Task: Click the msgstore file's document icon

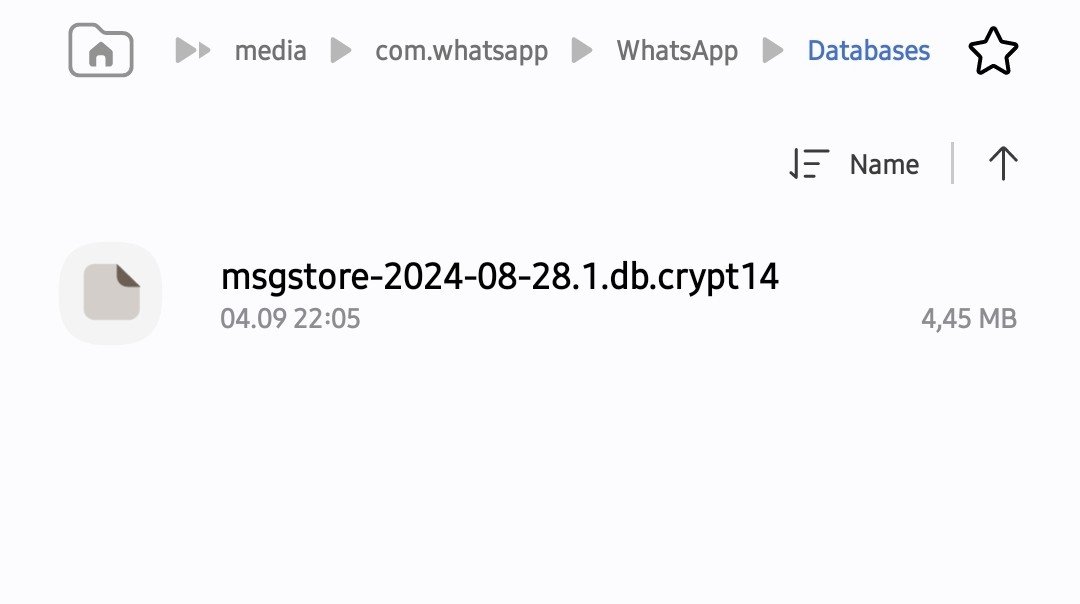Action: 111,292
